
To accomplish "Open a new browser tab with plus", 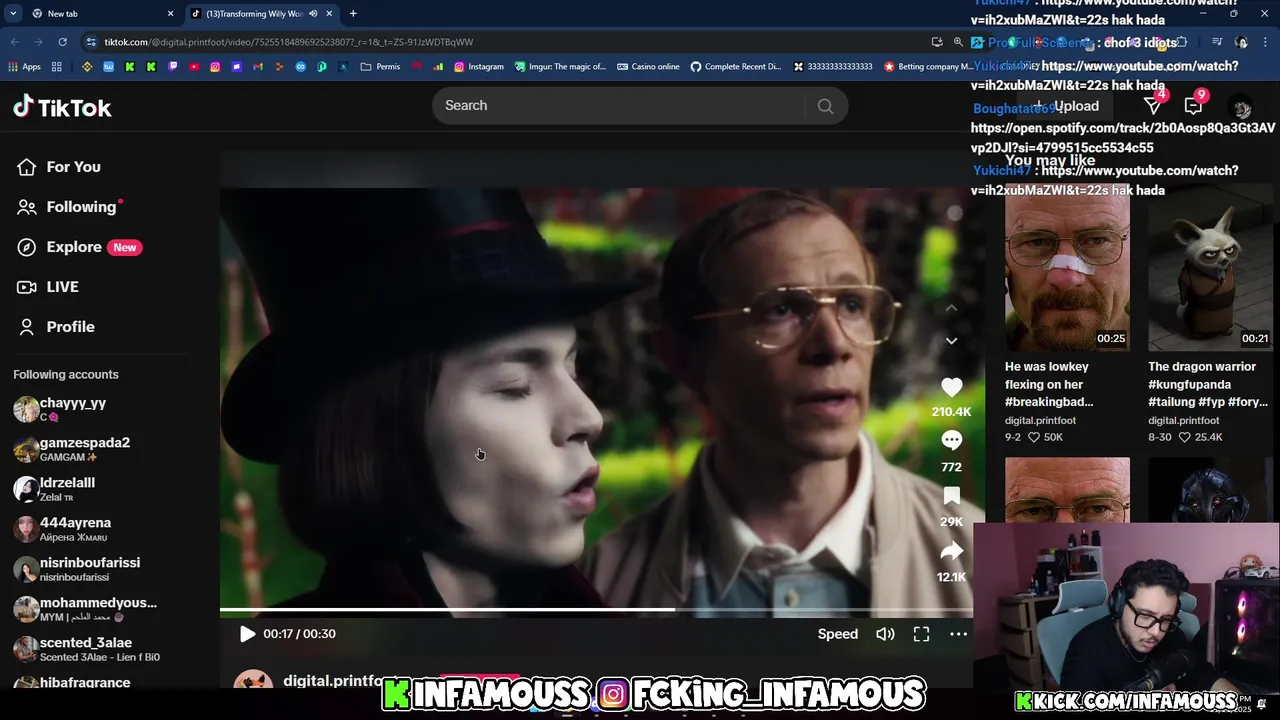I will pyautogui.click(x=353, y=14).
